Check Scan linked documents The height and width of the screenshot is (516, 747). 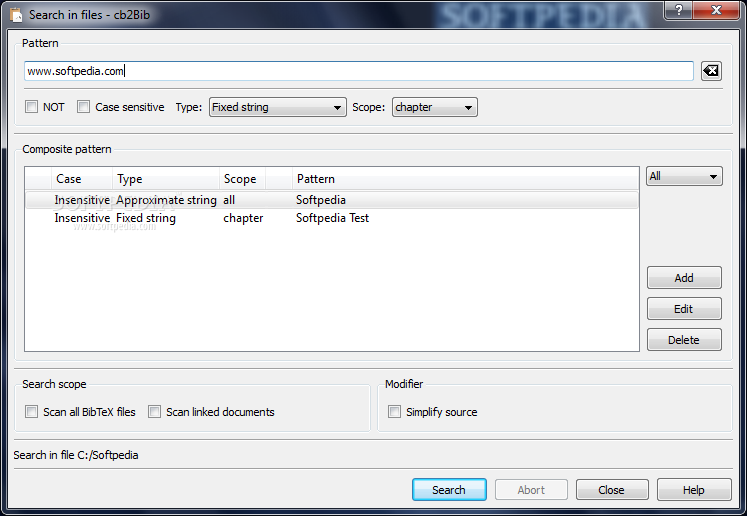pos(154,412)
